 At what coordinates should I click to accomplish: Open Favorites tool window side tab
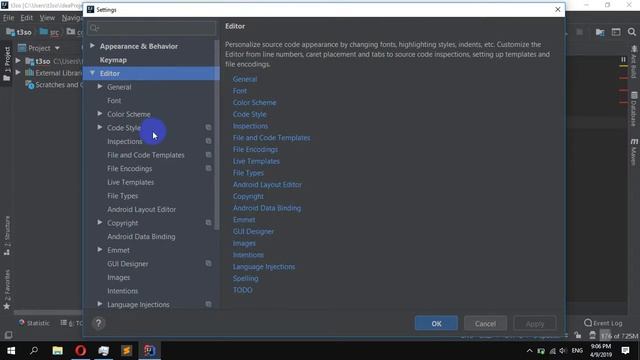tap(7, 289)
